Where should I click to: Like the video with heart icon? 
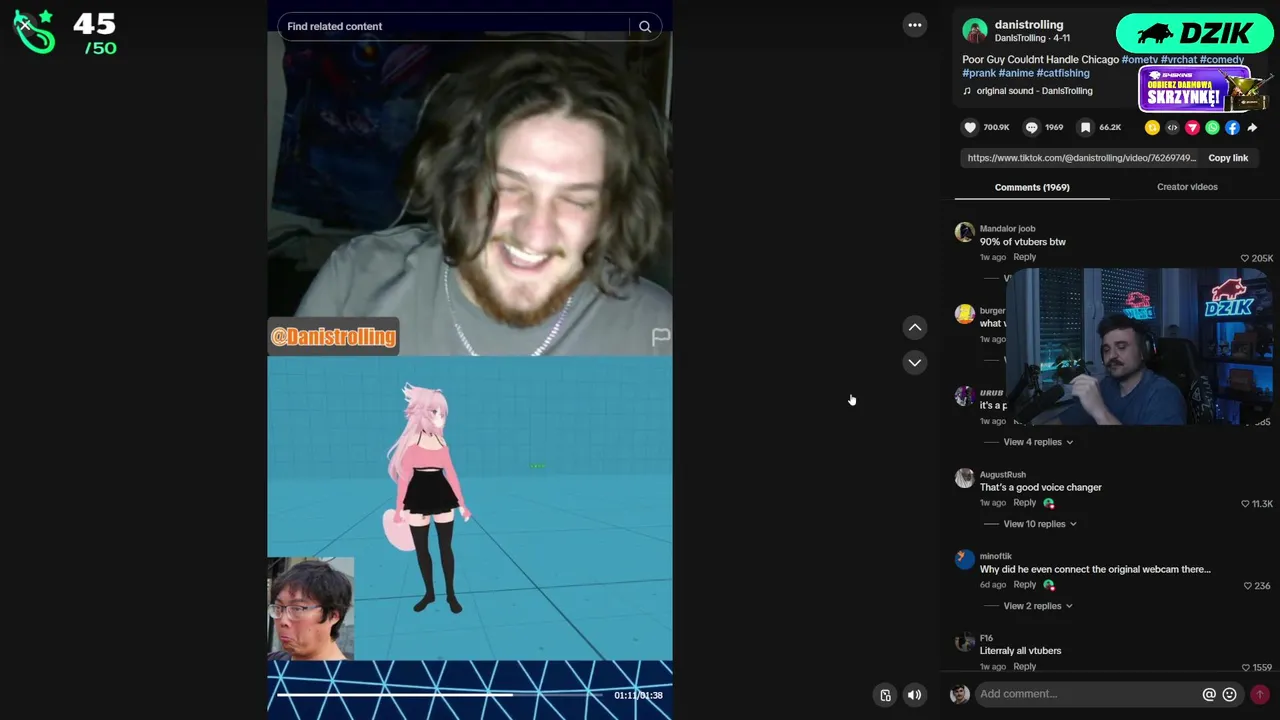[x=970, y=127]
